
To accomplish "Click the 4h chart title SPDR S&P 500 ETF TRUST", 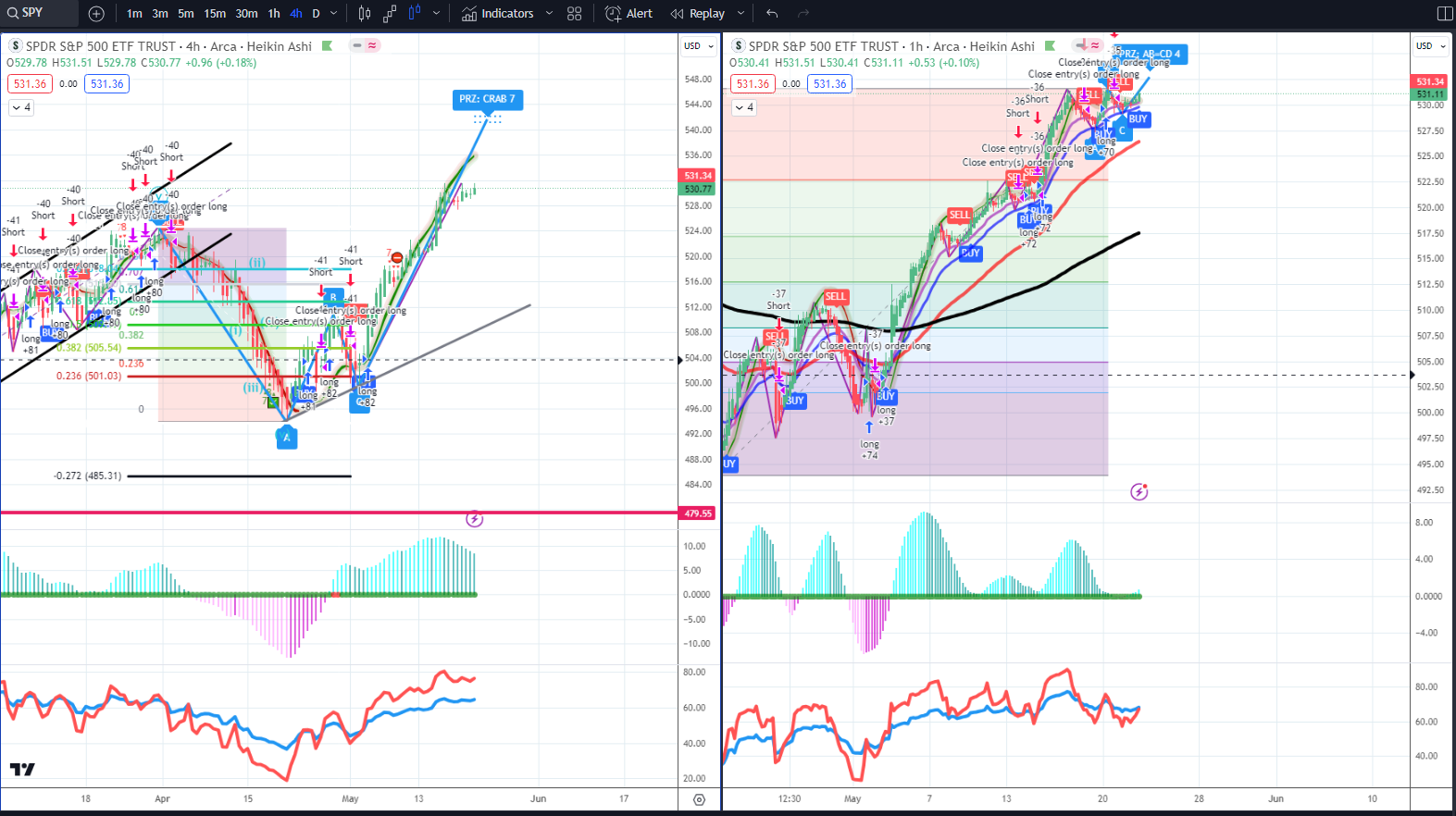I will pyautogui.click(x=101, y=46).
